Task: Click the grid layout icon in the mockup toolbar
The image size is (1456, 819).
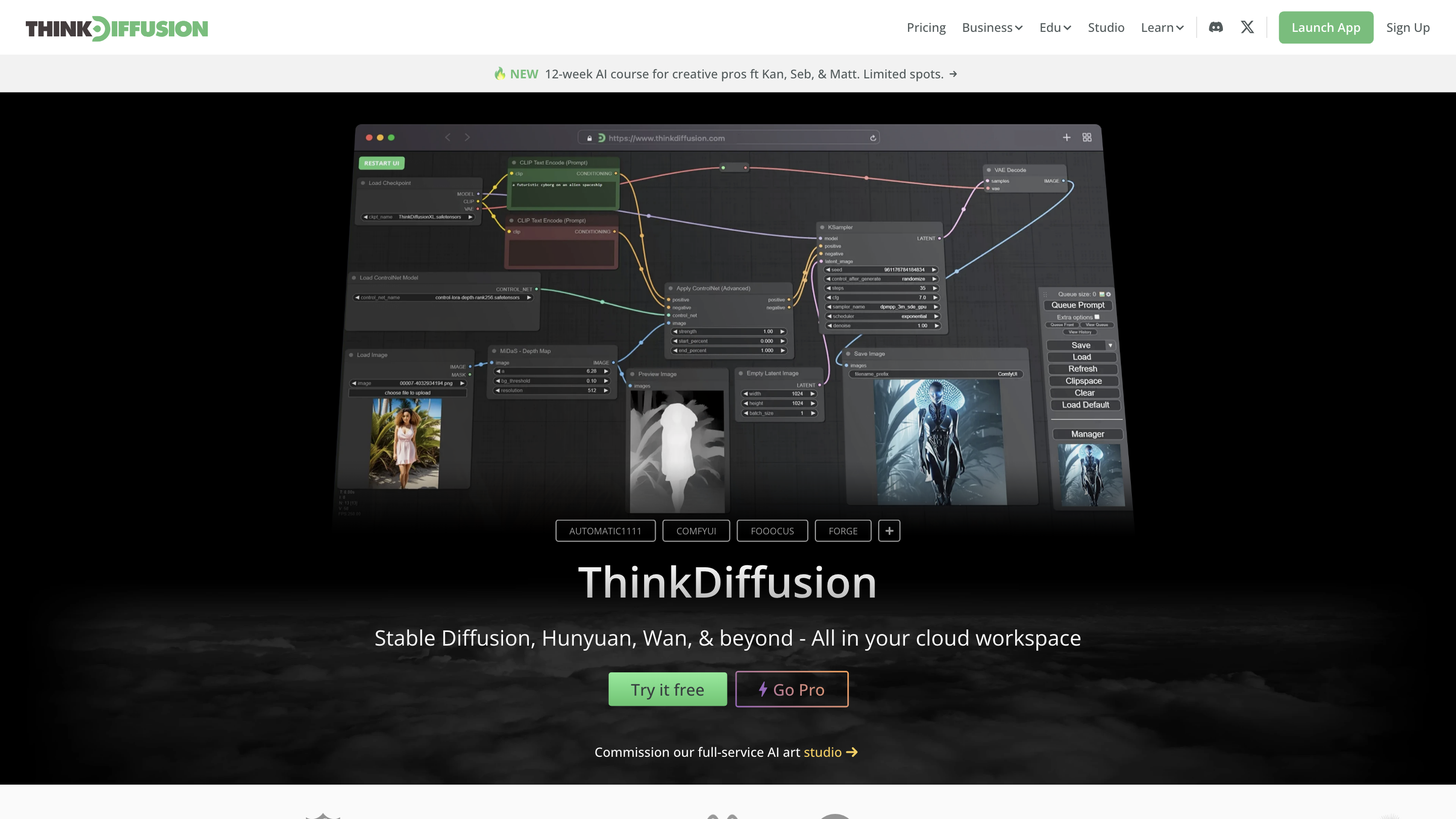Action: tap(1086, 137)
